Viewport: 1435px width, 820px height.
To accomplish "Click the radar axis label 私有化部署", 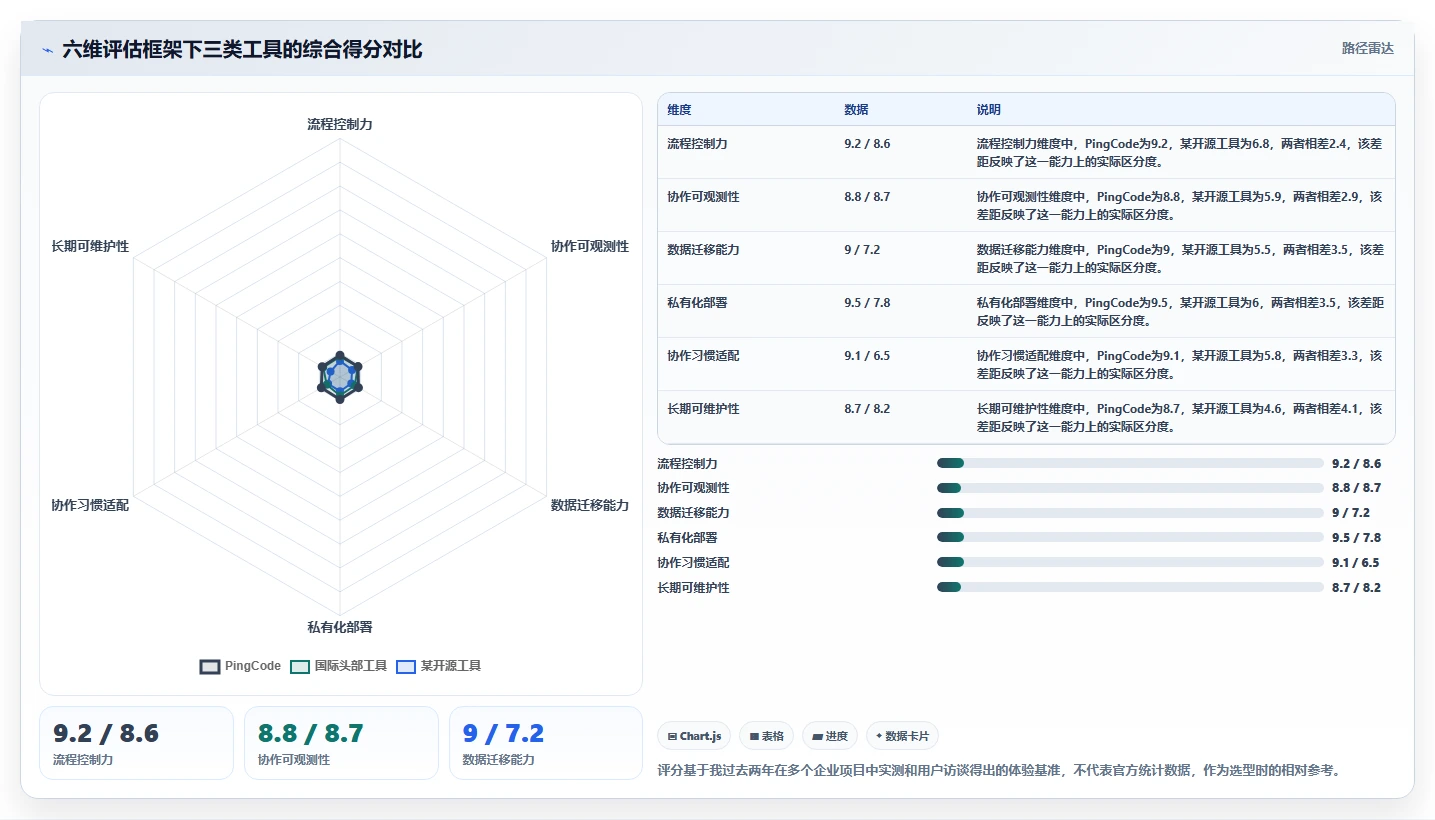I will [x=340, y=627].
